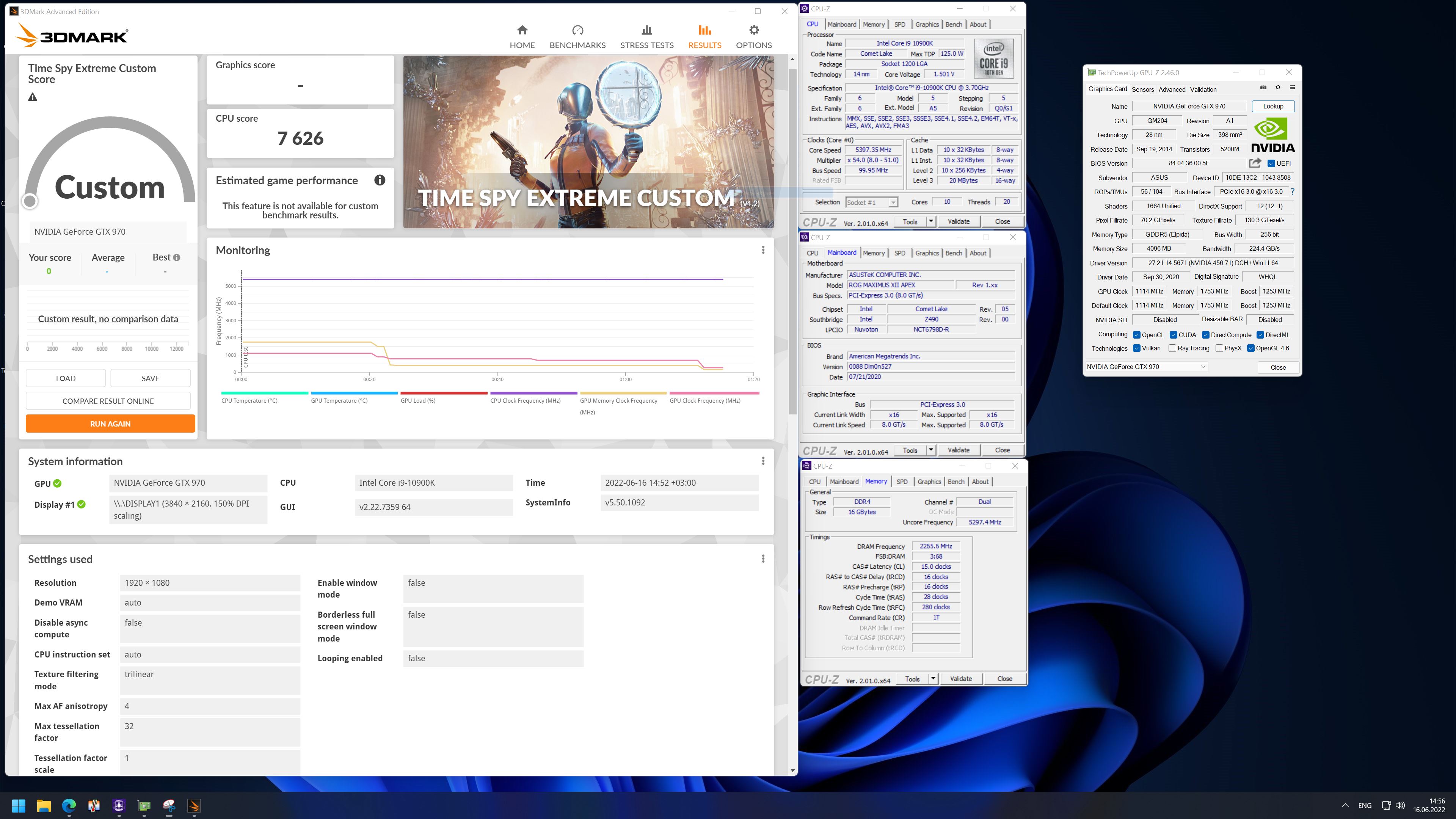Toggle the OpenCL checkbox in GPU-Z
This screenshot has width=1456, height=819.
(x=1137, y=334)
